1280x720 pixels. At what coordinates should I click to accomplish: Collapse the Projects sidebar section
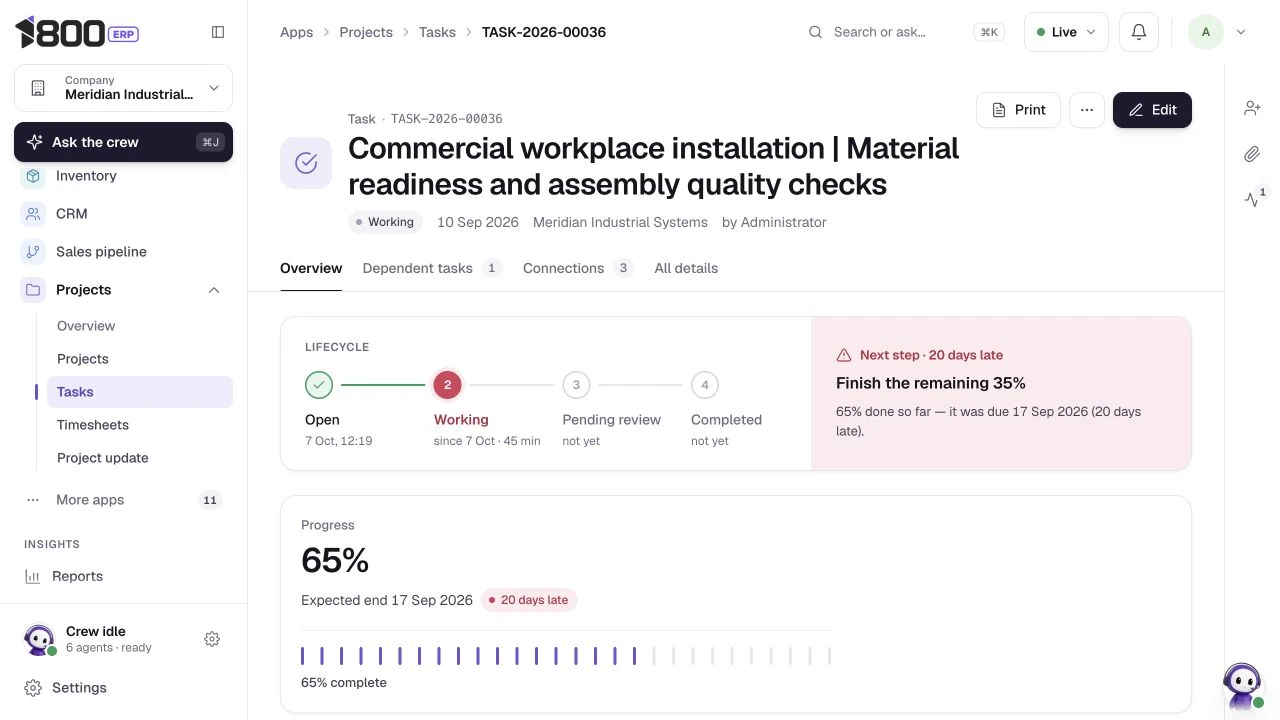213,290
